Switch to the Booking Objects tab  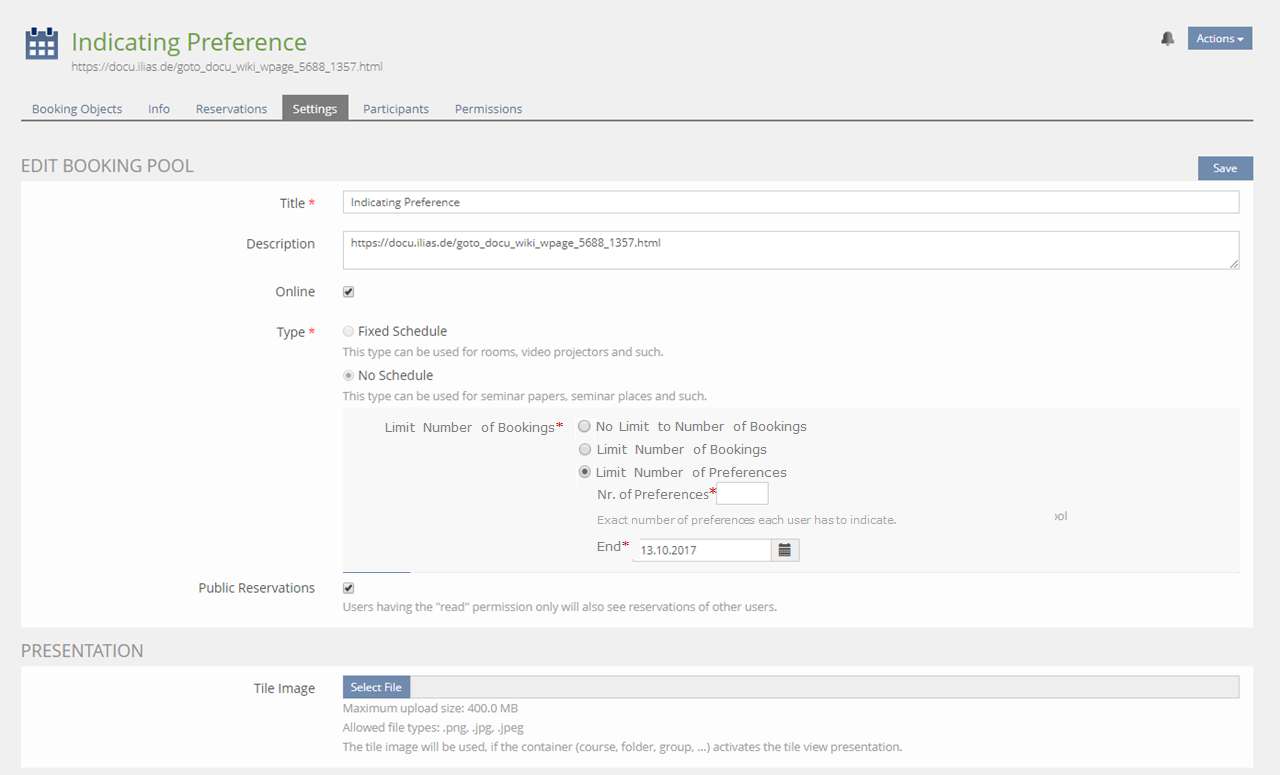click(x=77, y=109)
